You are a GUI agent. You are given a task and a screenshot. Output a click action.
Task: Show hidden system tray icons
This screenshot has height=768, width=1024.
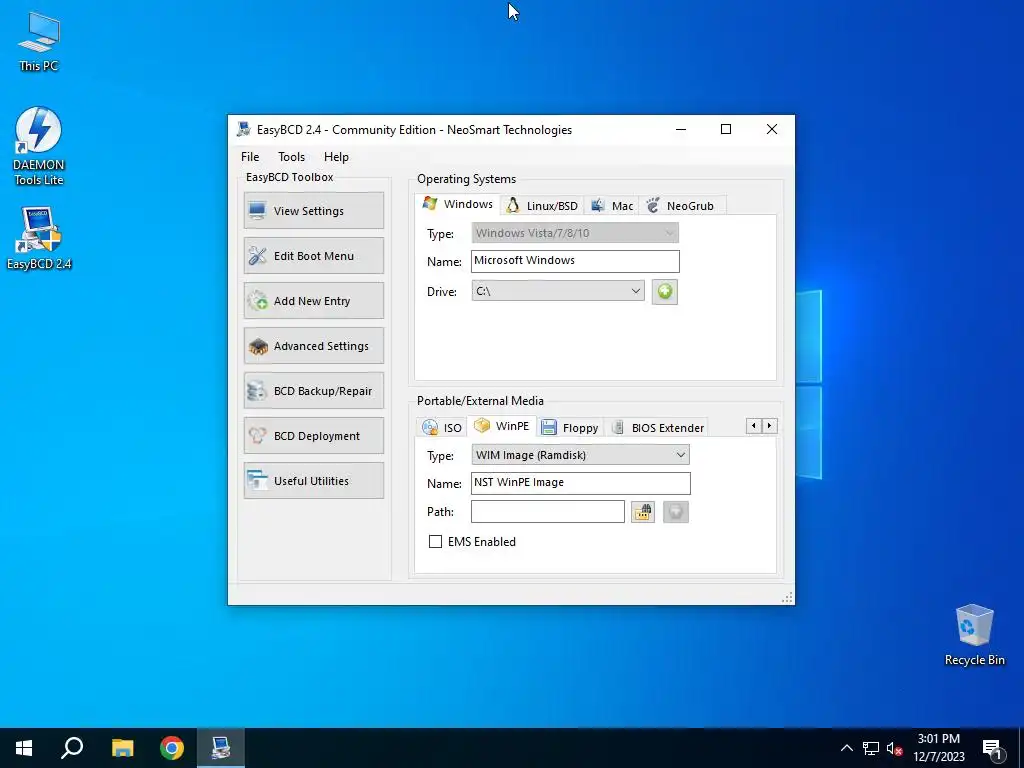coord(846,748)
